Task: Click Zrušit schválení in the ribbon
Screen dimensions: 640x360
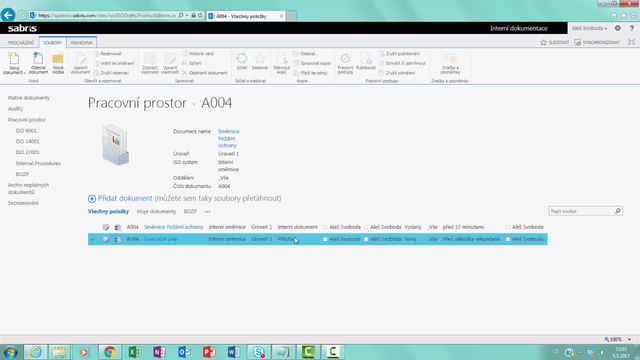Action: 397,73
